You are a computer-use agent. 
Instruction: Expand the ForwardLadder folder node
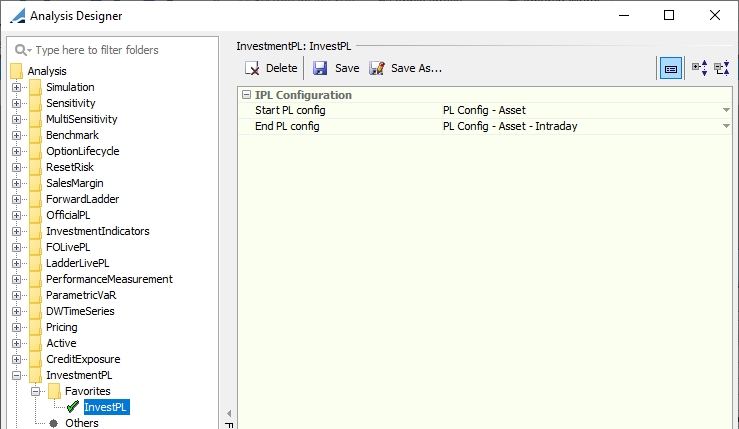tap(16, 199)
